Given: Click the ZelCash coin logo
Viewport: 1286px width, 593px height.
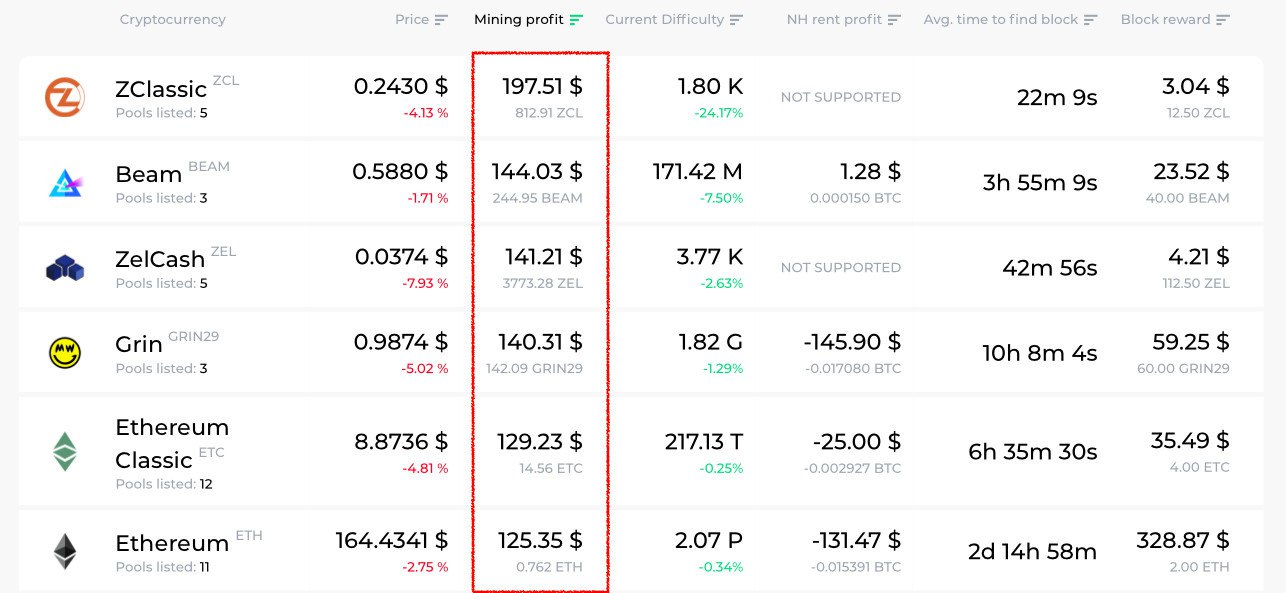Looking at the screenshot, I should tap(65, 267).
